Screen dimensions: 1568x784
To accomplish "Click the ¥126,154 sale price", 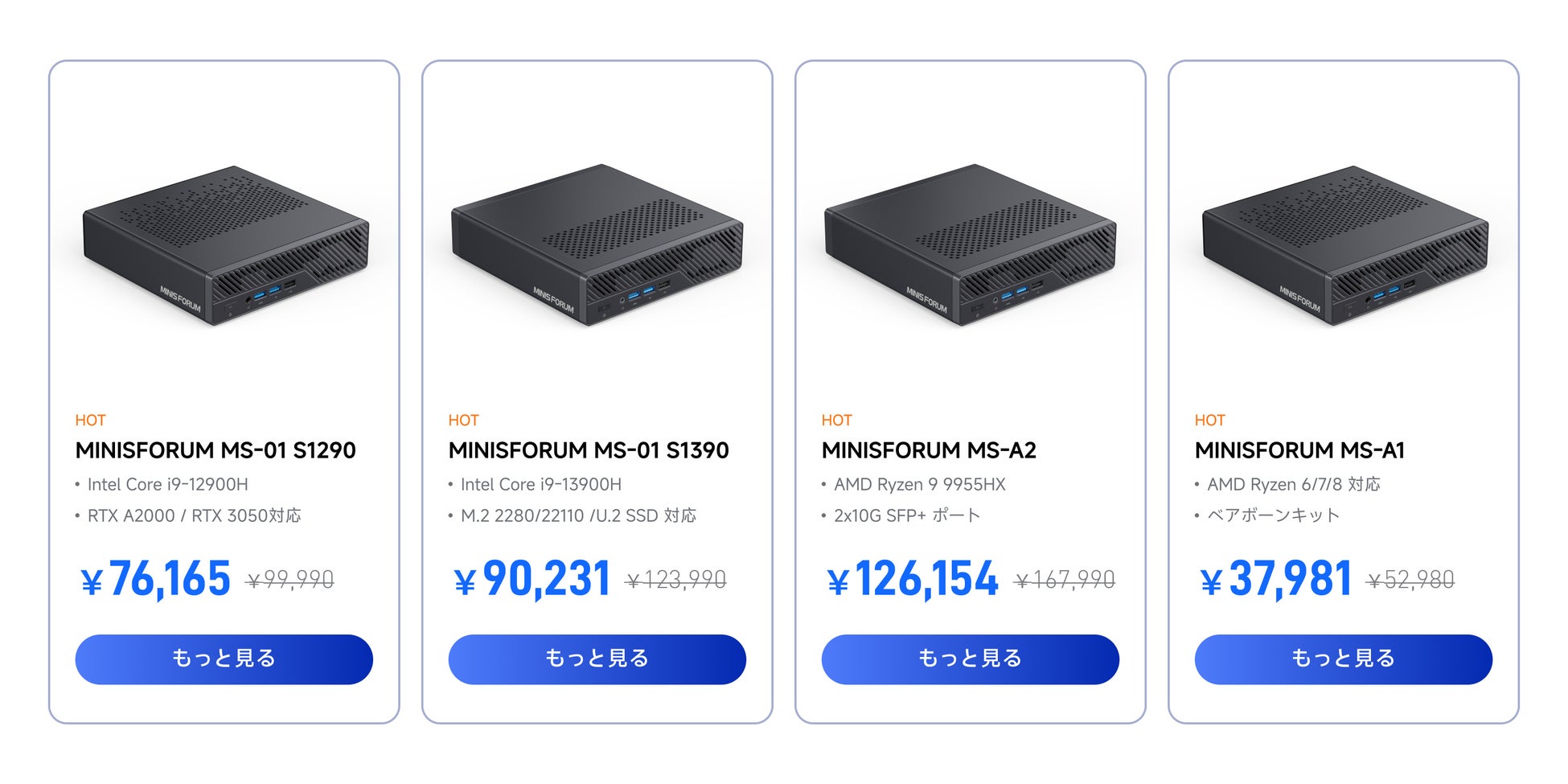I will click(913, 579).
